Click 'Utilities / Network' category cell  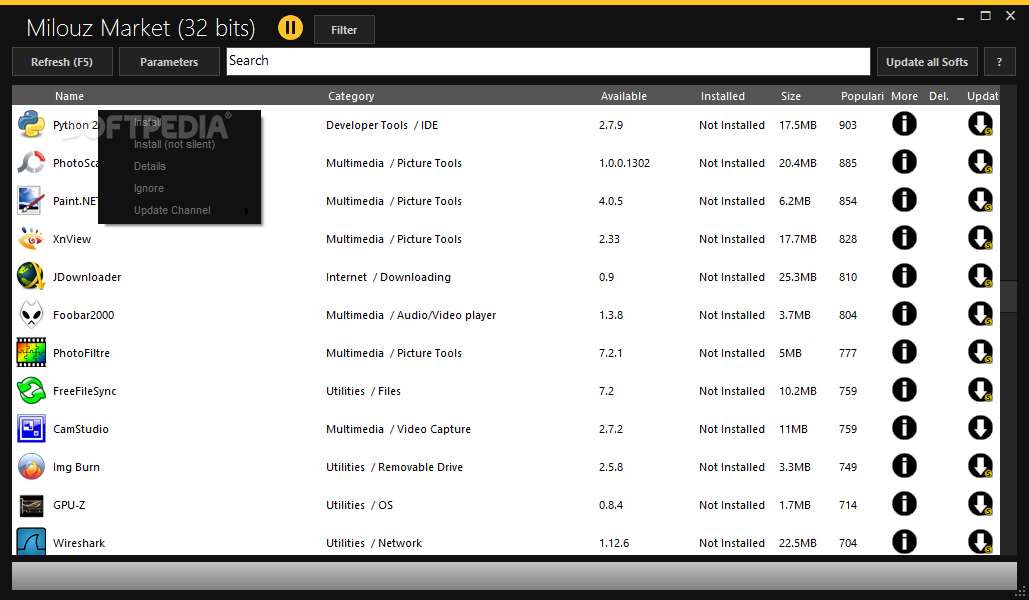[x=374, y=543]
